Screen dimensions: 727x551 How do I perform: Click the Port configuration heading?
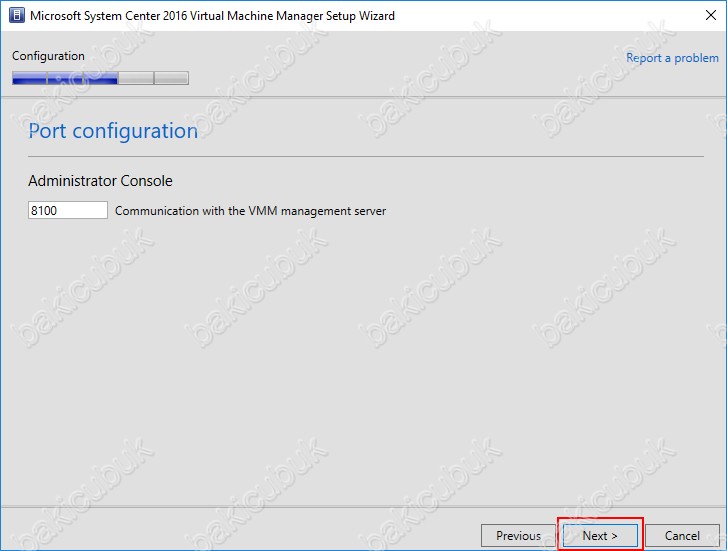pos(113,131)
